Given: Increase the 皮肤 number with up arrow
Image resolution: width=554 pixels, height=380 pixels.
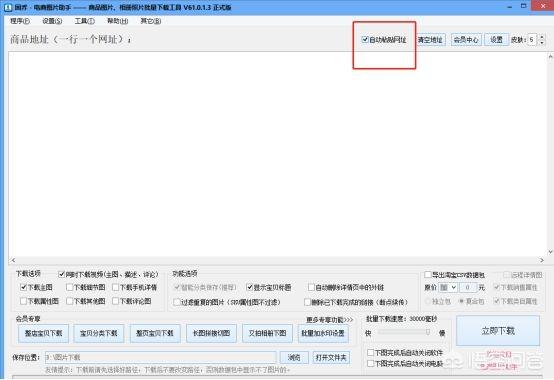Looking at the screenshot, I should pyautogui.click(x=542, y=36).
